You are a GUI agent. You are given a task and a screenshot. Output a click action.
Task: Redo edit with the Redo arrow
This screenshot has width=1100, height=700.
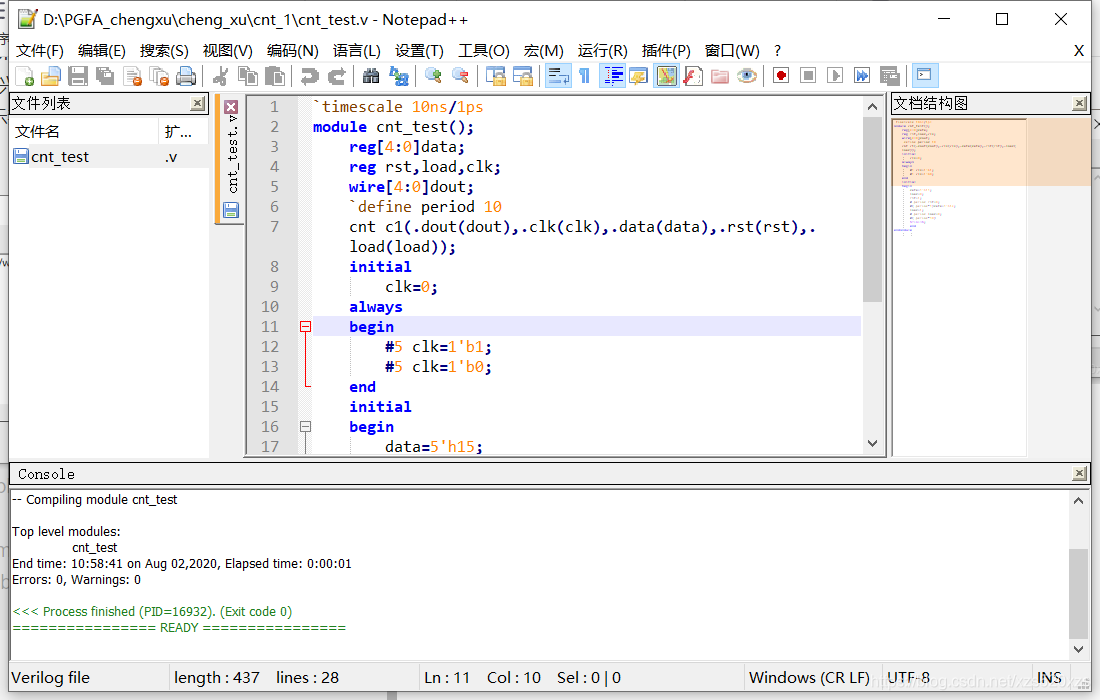click(337, 76)
